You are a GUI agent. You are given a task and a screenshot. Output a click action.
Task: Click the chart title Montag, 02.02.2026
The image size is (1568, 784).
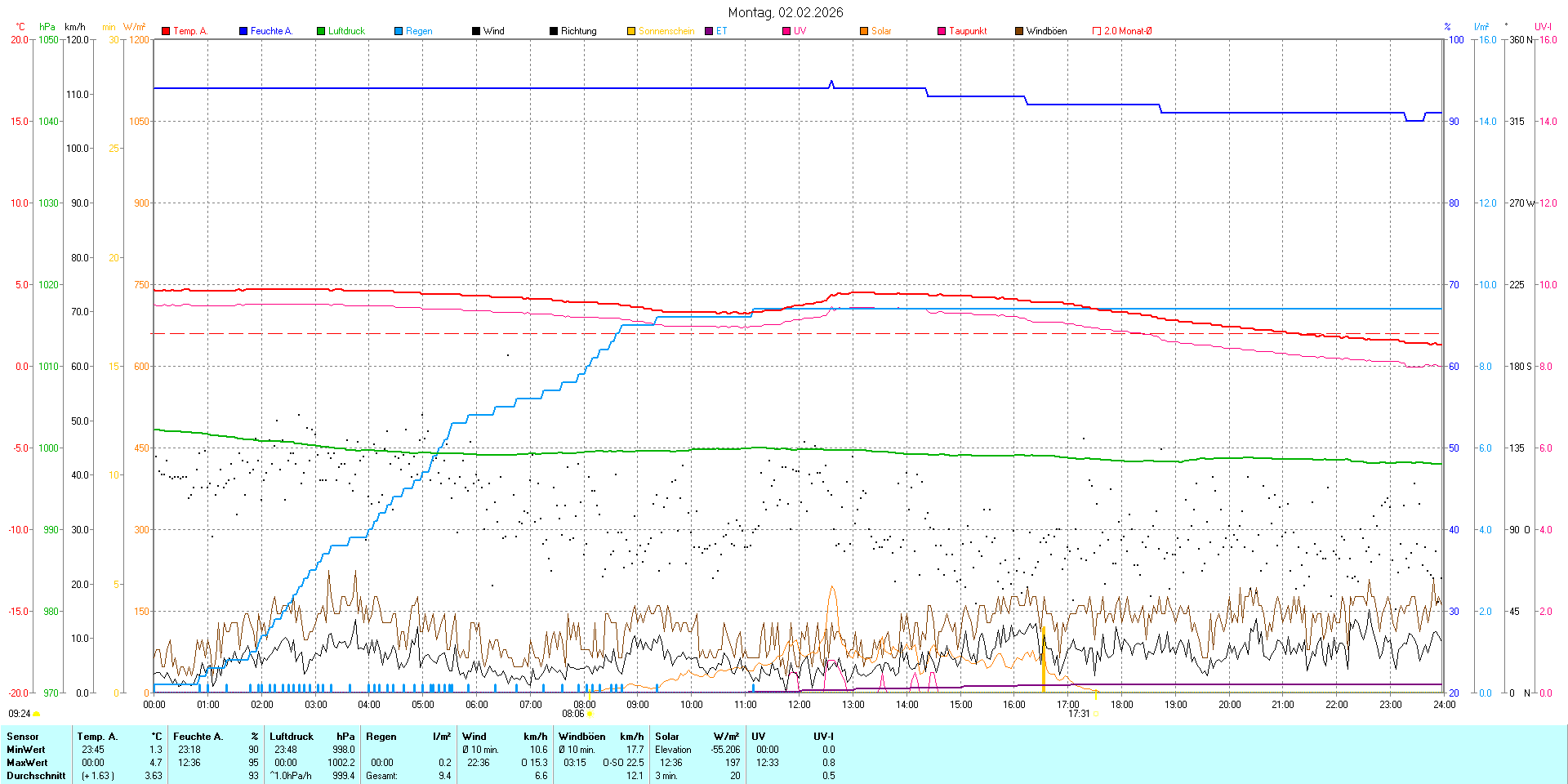tap(786, 12)
